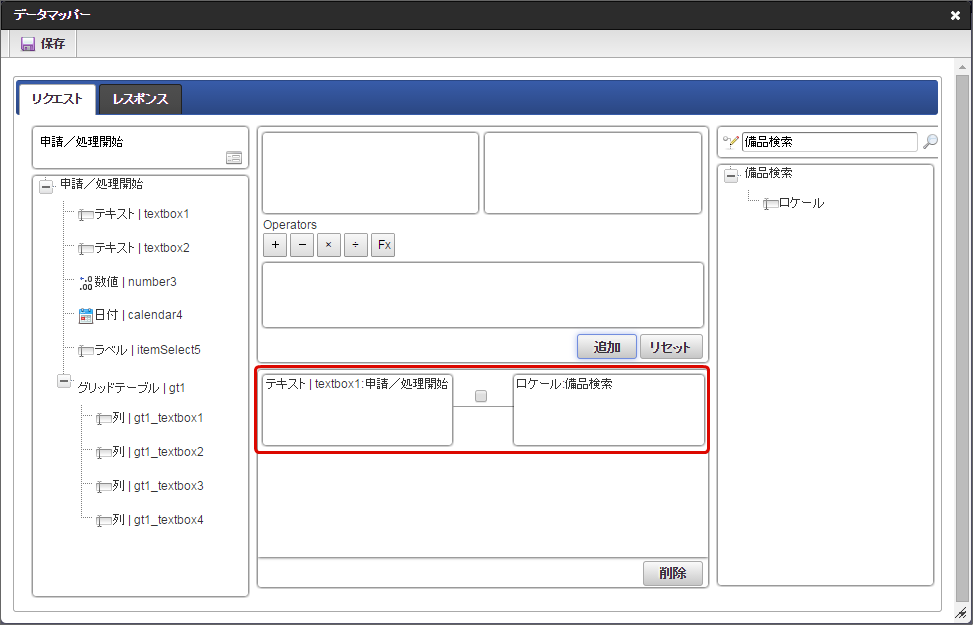
Task: Click the number3 numeric icon
Action: [86, 282]
